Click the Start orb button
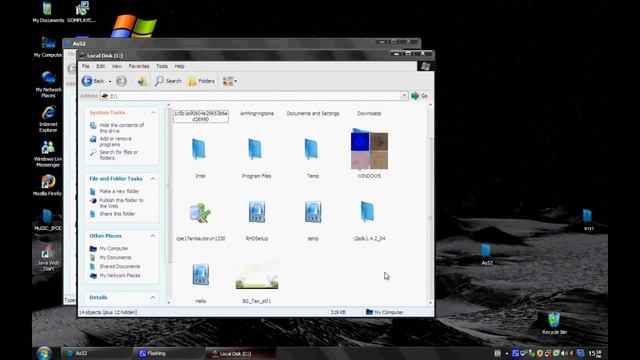 (44, 353)
